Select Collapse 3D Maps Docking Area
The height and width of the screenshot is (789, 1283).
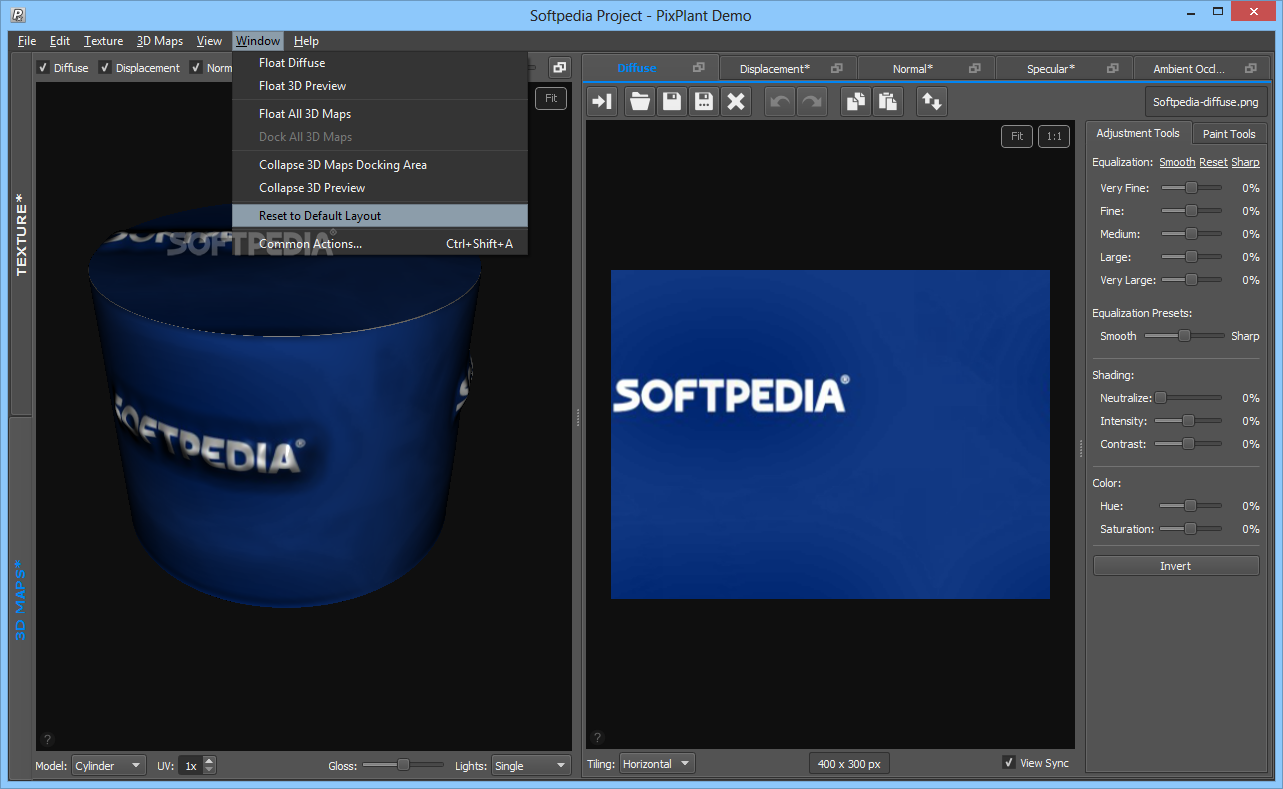click(380, 165)
